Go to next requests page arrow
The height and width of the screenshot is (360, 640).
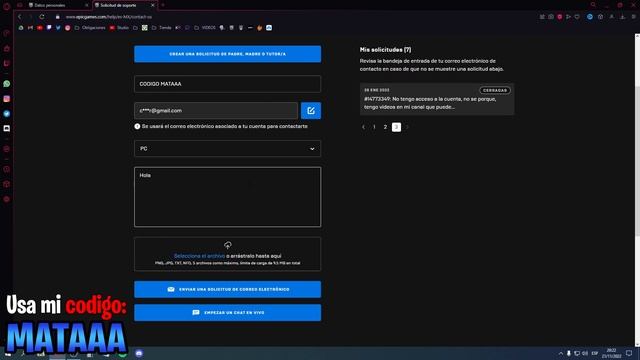(407, 127)
